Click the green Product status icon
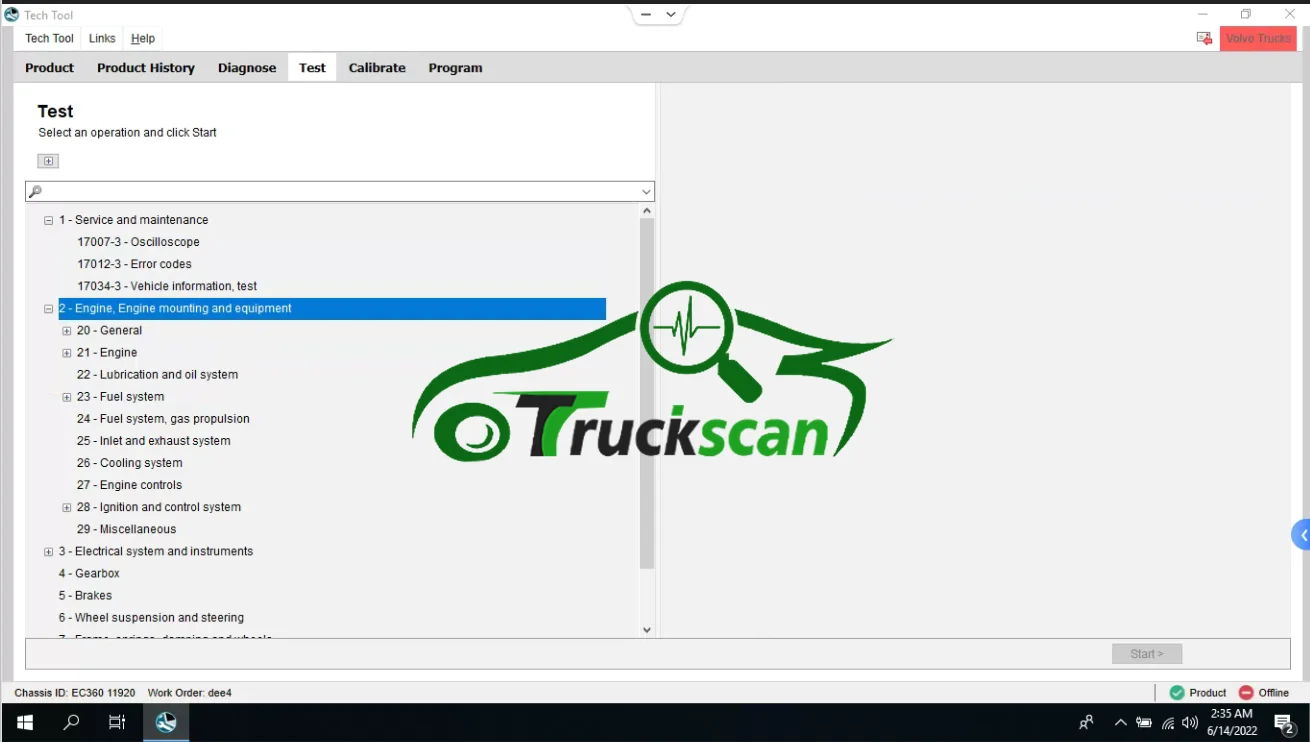 pyautogui.click(x=1177, y=693)
